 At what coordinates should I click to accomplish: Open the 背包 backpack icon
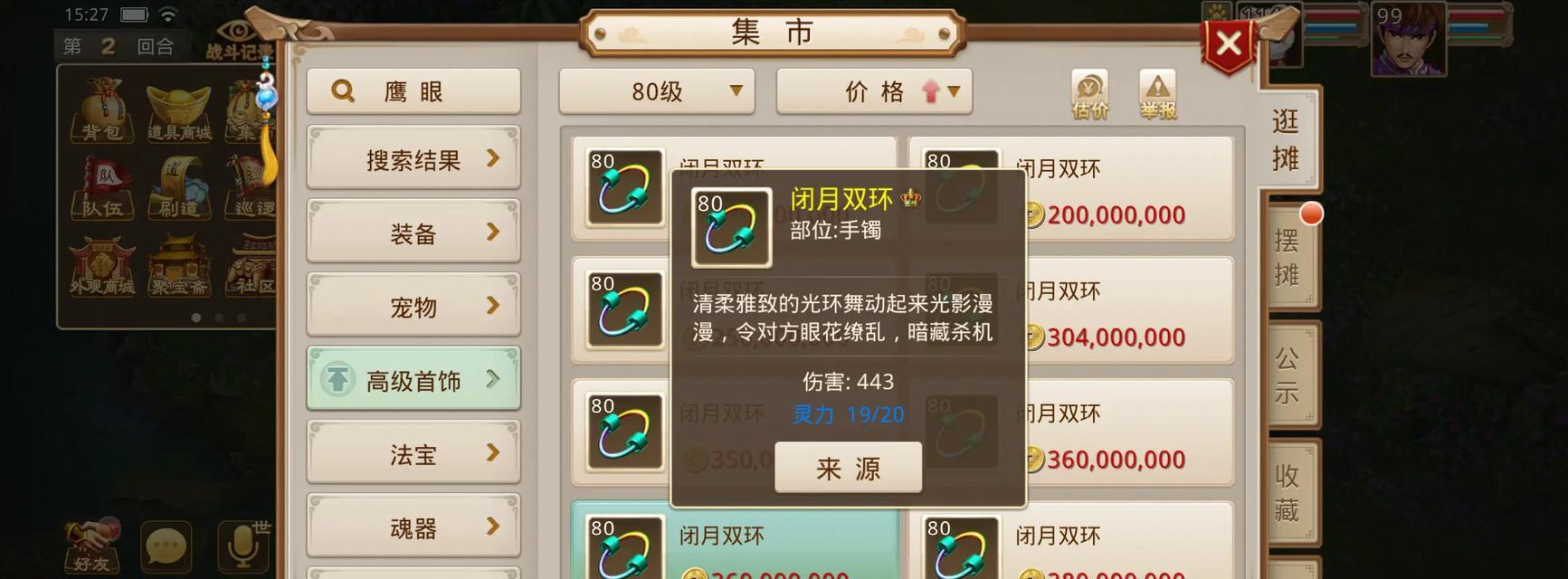[x=101, y=110]
